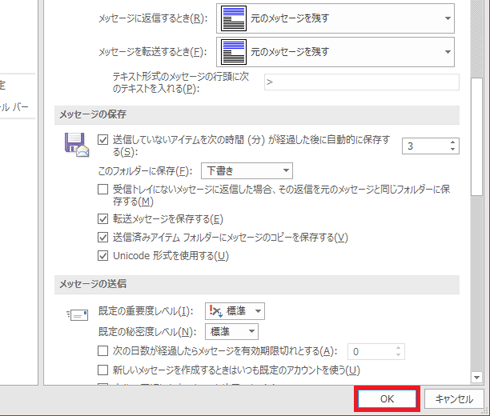Increase the auto-save minutes value
The image size is (490, 416).
[x=453, y=142]
